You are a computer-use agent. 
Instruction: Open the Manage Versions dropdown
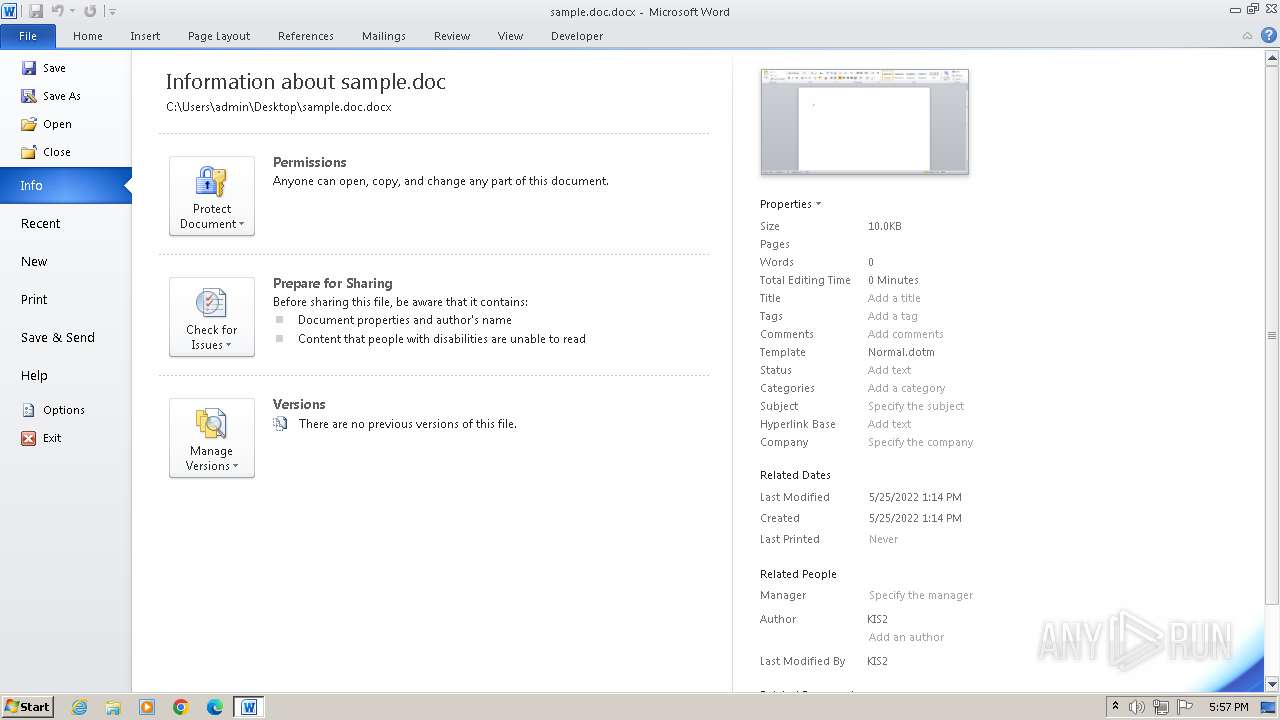tap(212, 438)
